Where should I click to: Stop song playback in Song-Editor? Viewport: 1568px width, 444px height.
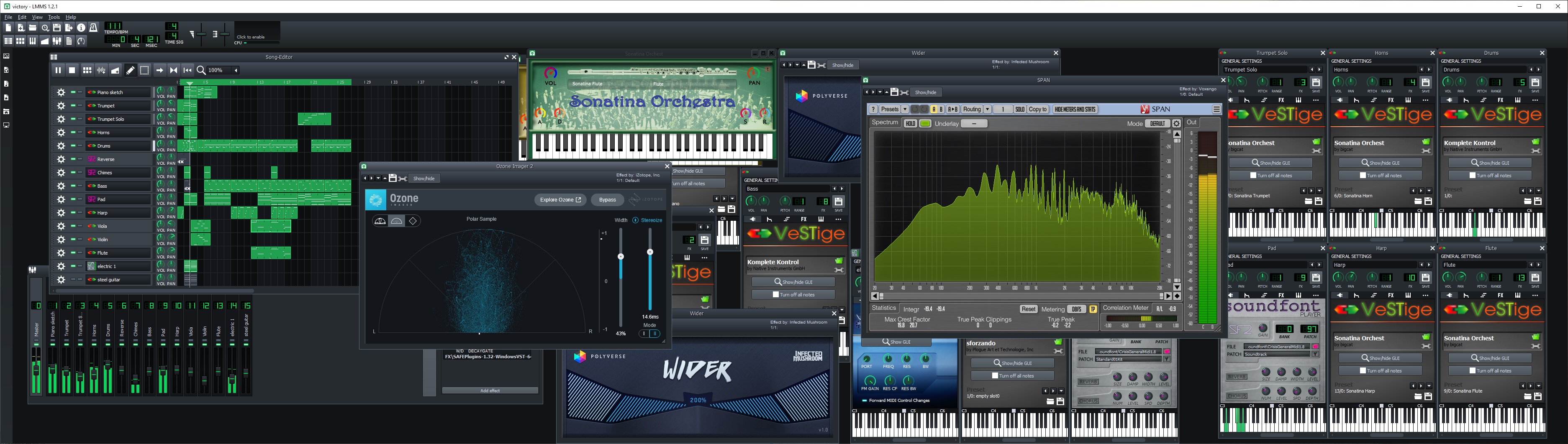72,71
